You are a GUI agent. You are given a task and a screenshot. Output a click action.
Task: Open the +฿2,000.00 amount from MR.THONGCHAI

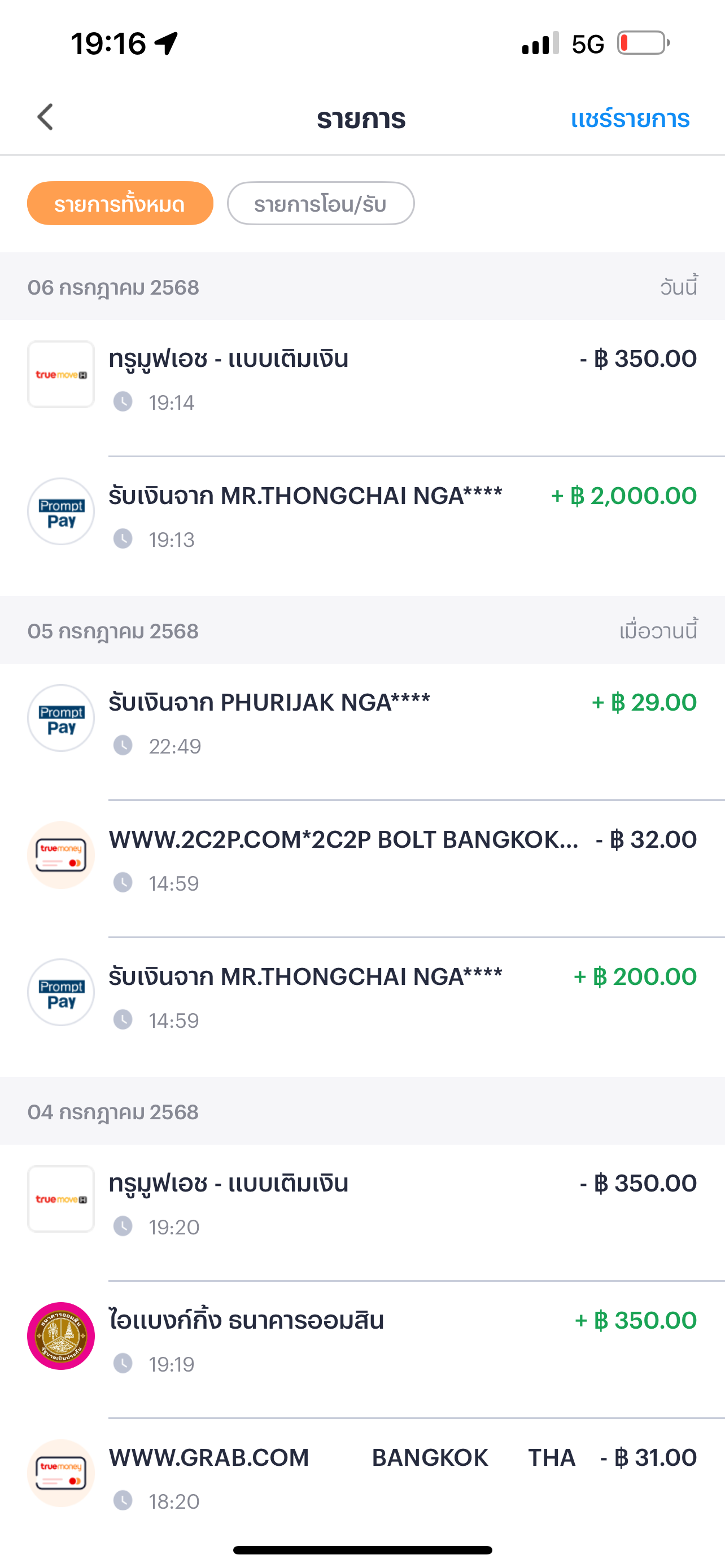point(624,496)
